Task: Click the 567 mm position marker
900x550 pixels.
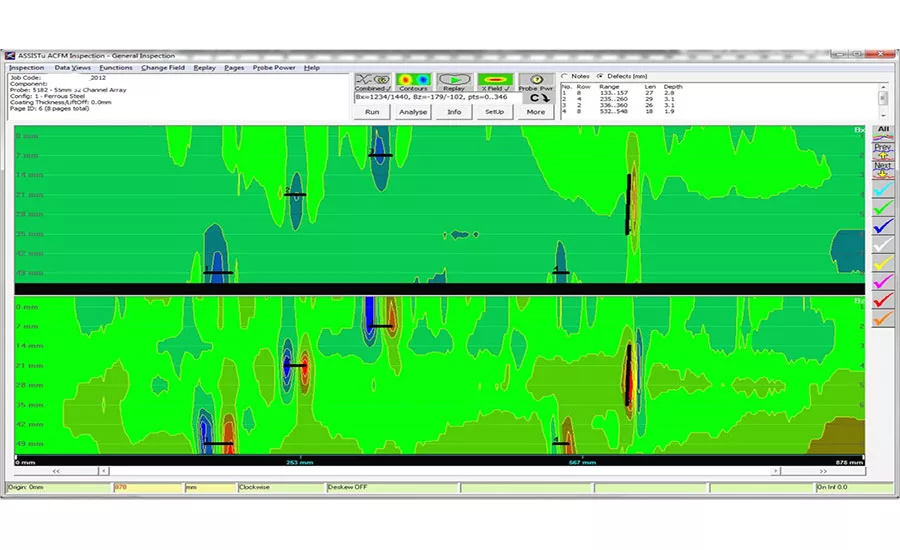Action: pos(582,462)
